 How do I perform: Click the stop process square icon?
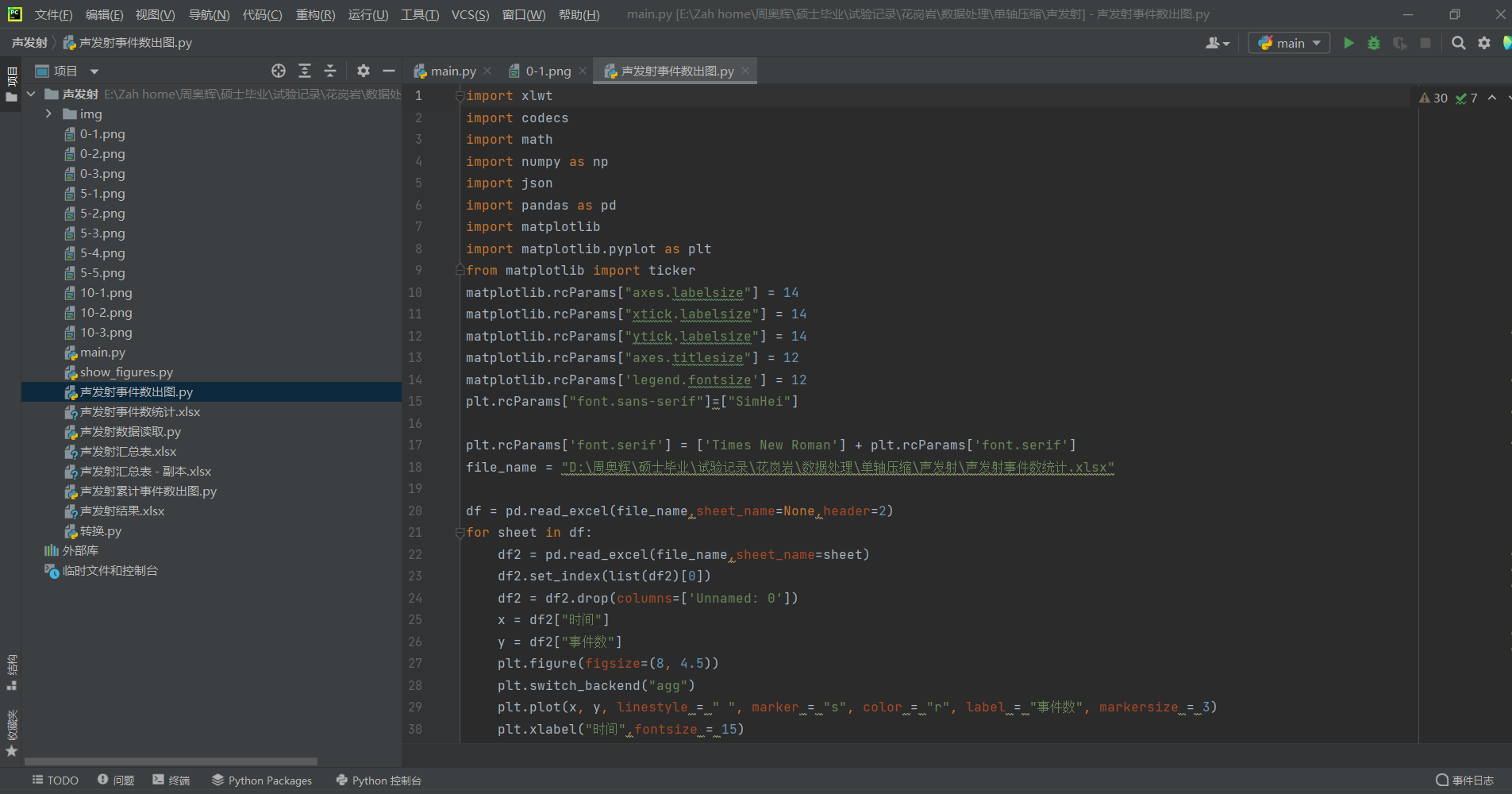pos(1425,43)
